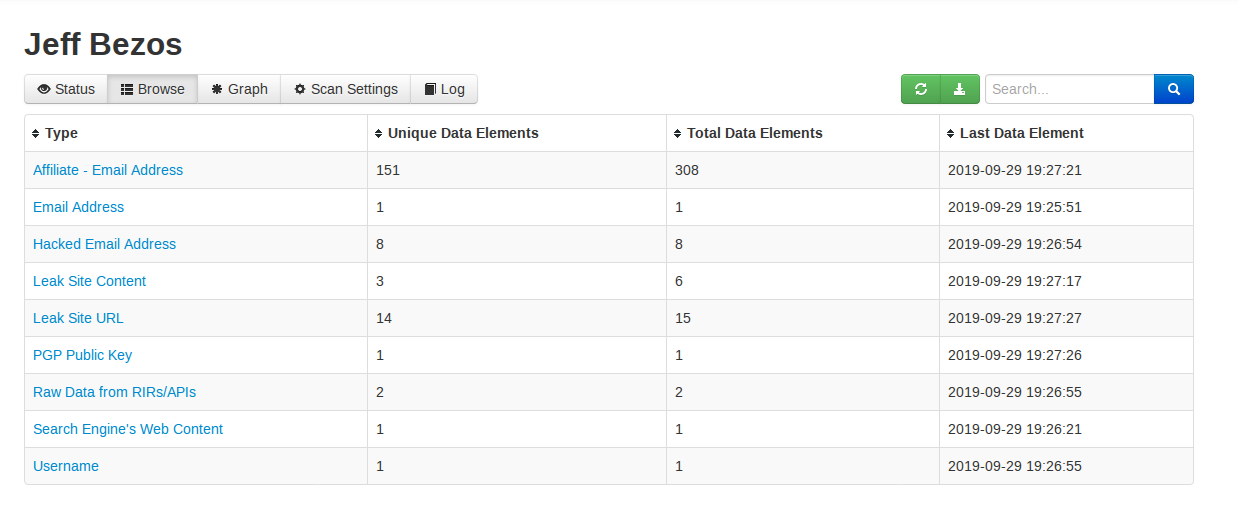1238x520 pixels.
Task: View the Log tab
Action: pos(444,89)
